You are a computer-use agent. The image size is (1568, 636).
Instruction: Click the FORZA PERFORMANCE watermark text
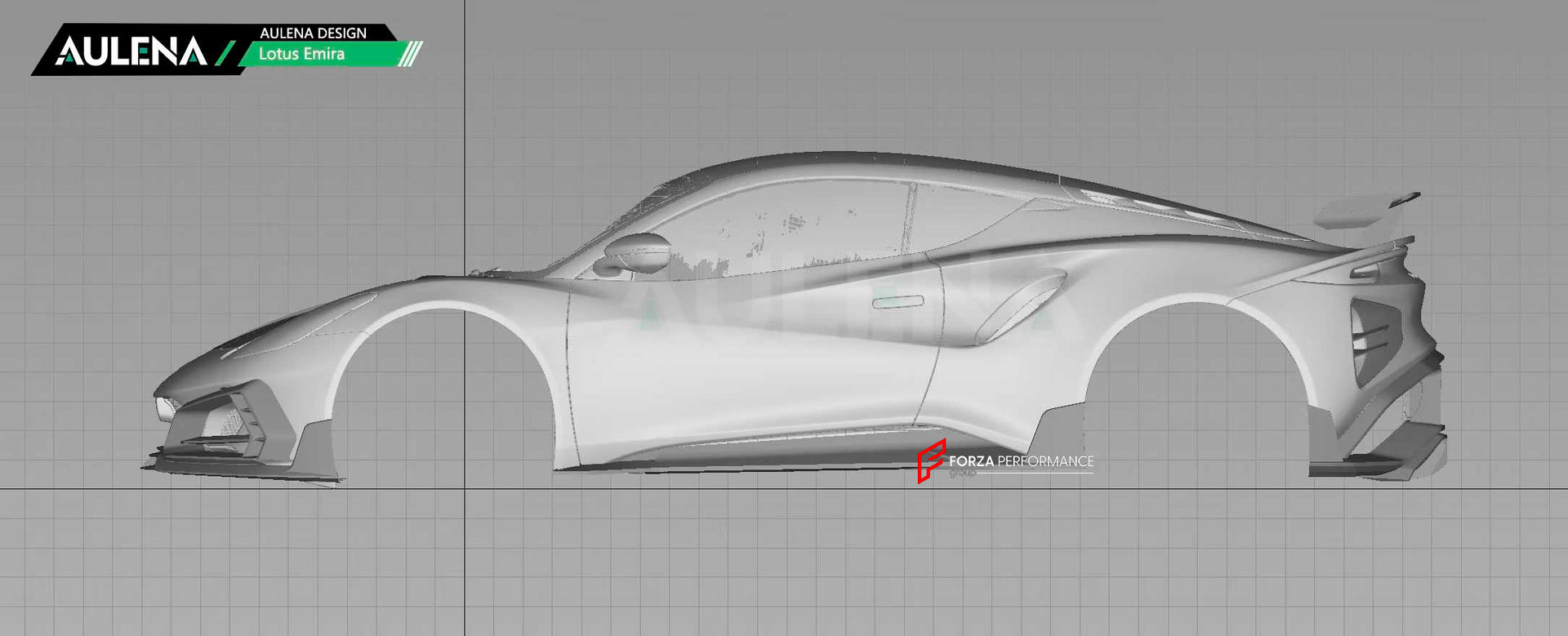pos(1021,461)
